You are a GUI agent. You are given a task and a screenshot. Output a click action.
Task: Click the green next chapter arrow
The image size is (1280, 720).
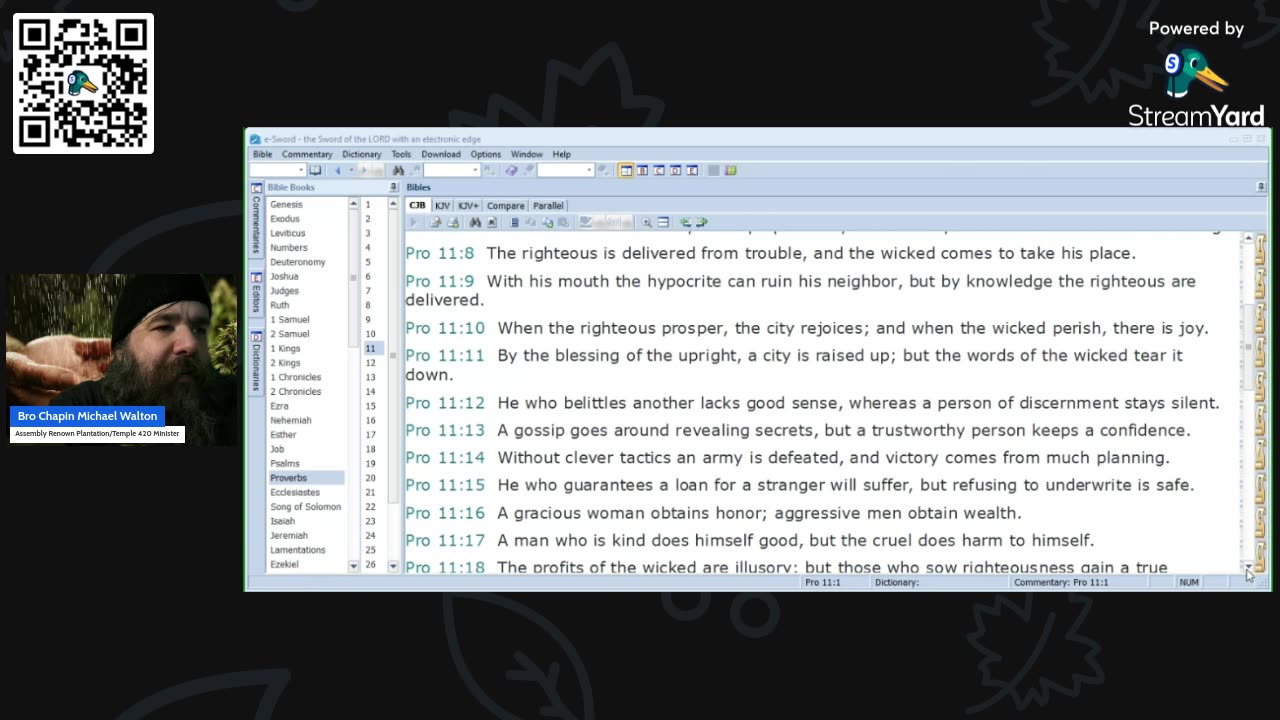point(701,222)
